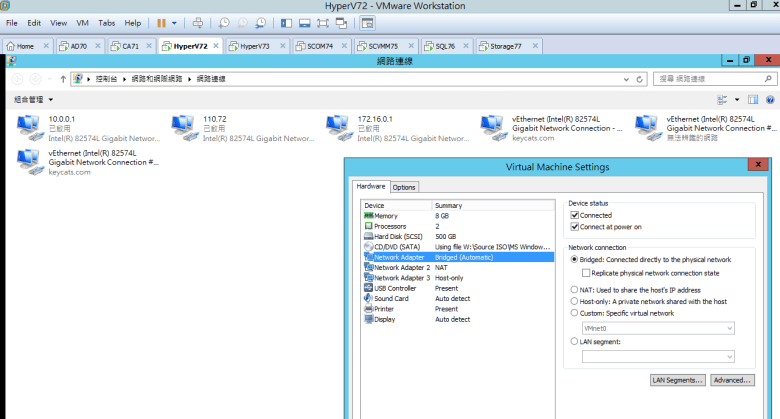Toggle Connect at power on checkbox
Screen dimensions: 780x419
tap(573, 227)
